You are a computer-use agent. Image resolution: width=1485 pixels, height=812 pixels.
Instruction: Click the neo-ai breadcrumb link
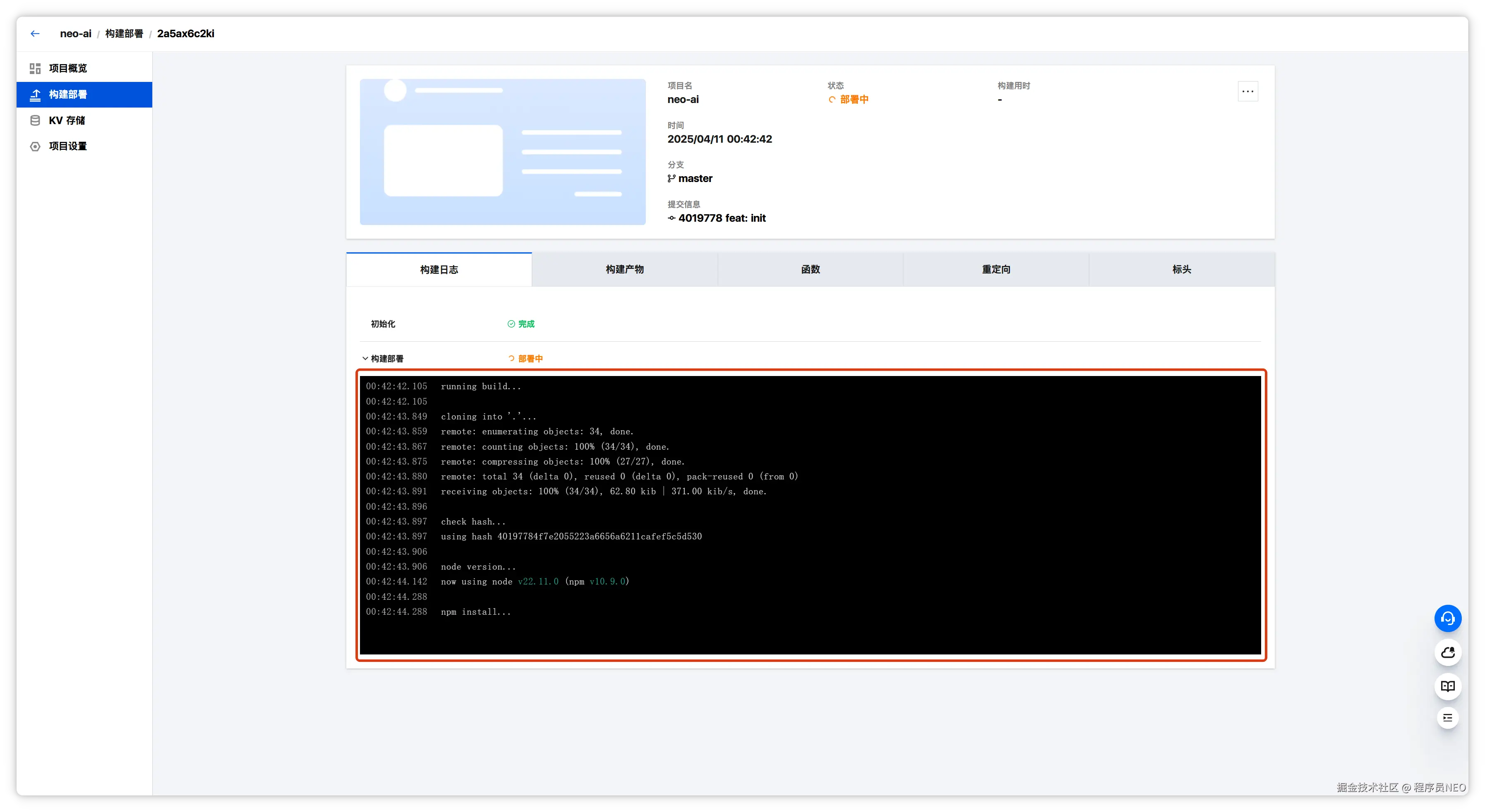click(76, 34)
